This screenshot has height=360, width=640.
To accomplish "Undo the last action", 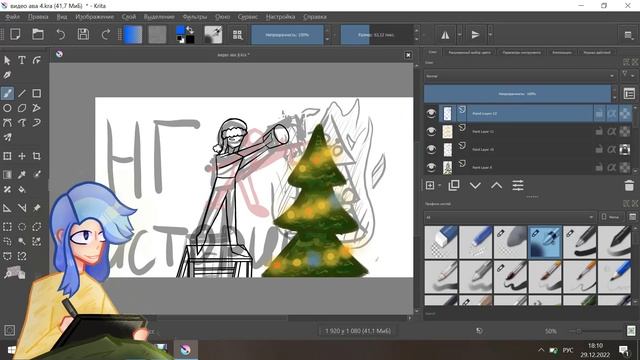I will [61, 34].
